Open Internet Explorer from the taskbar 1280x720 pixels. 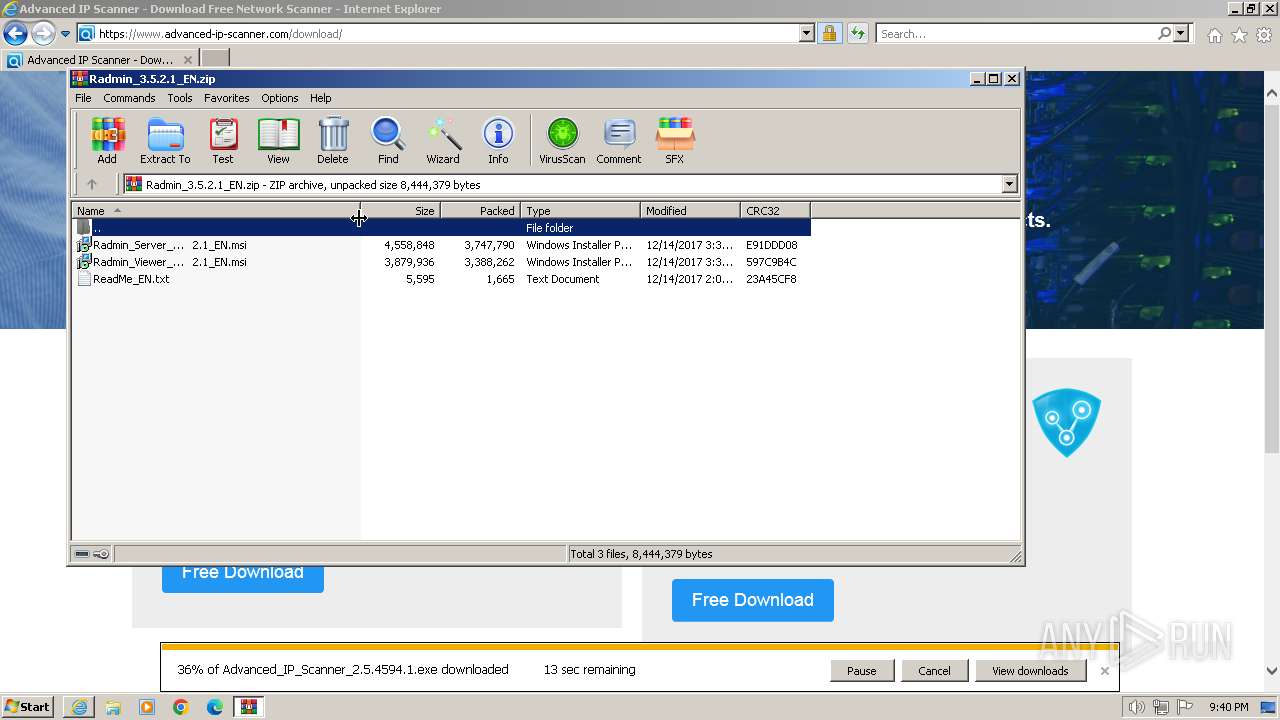click(x=79, y=707)
